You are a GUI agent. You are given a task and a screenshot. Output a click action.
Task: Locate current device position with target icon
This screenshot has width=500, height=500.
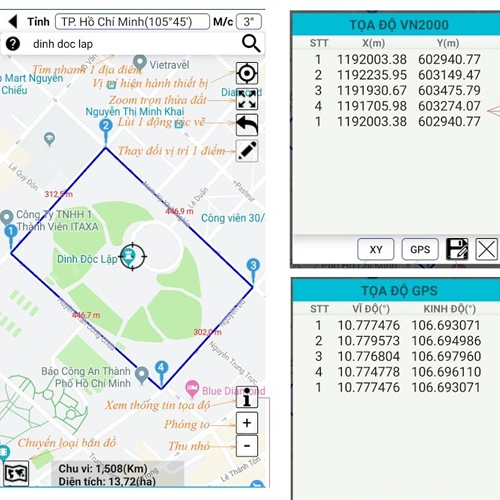tap(247, 73)
